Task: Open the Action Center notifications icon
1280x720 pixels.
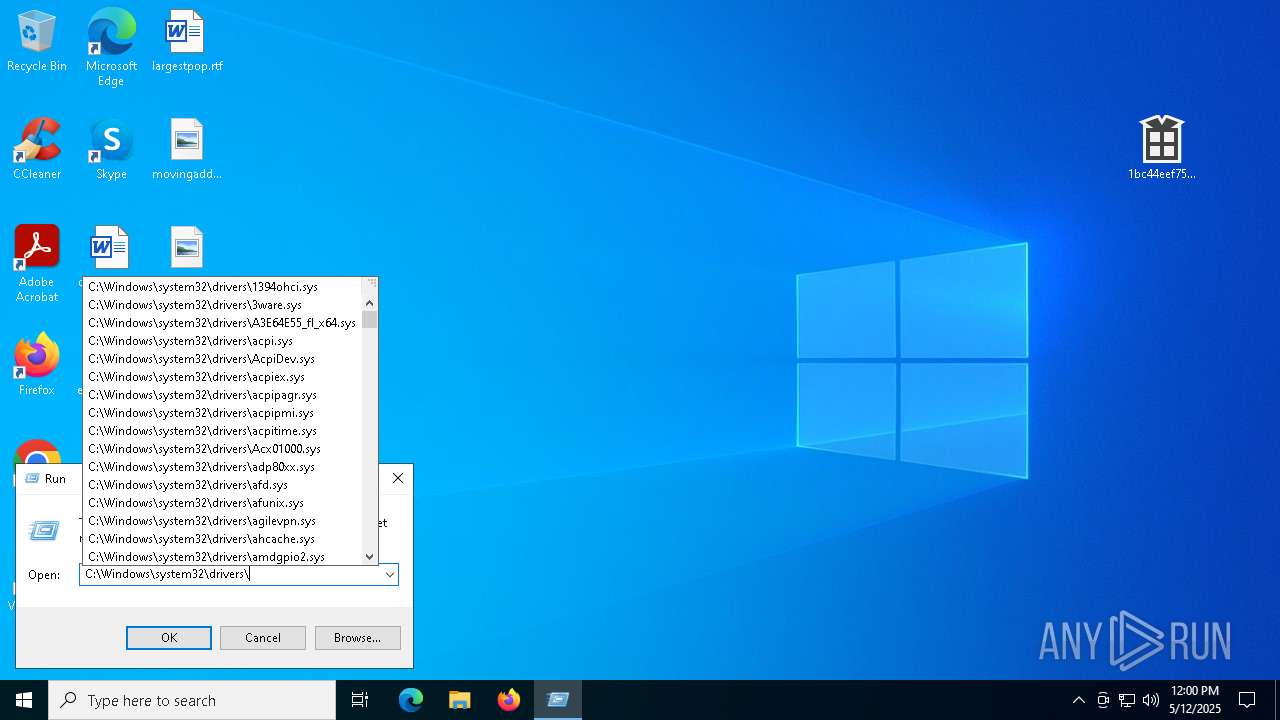Action: click(1247, 700)
